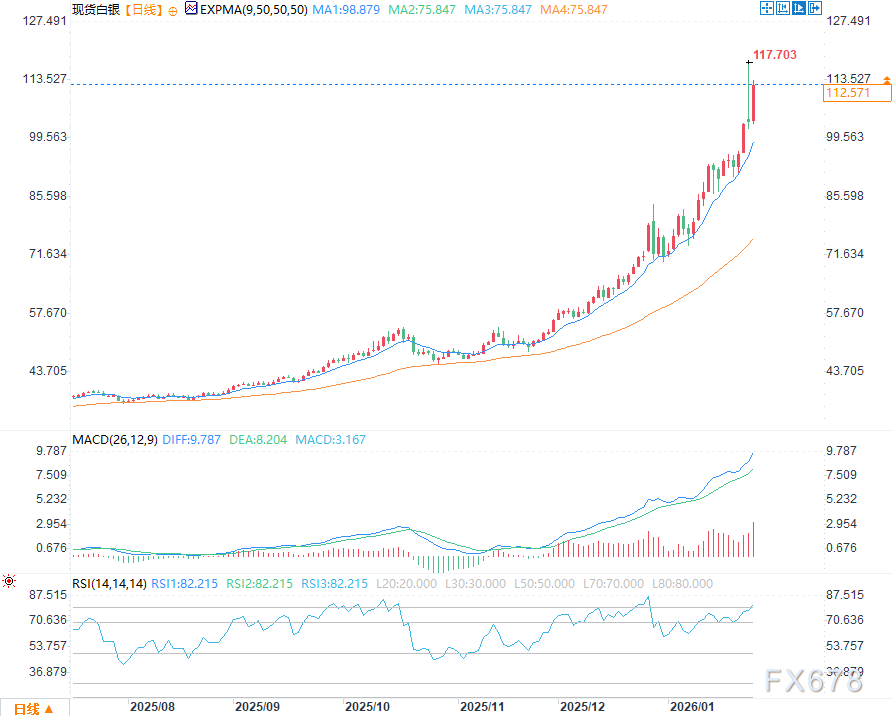Click the orange circle icon beside 日线
The width and height of the screenshot is (893, 716).
click(x=174, y=9)
